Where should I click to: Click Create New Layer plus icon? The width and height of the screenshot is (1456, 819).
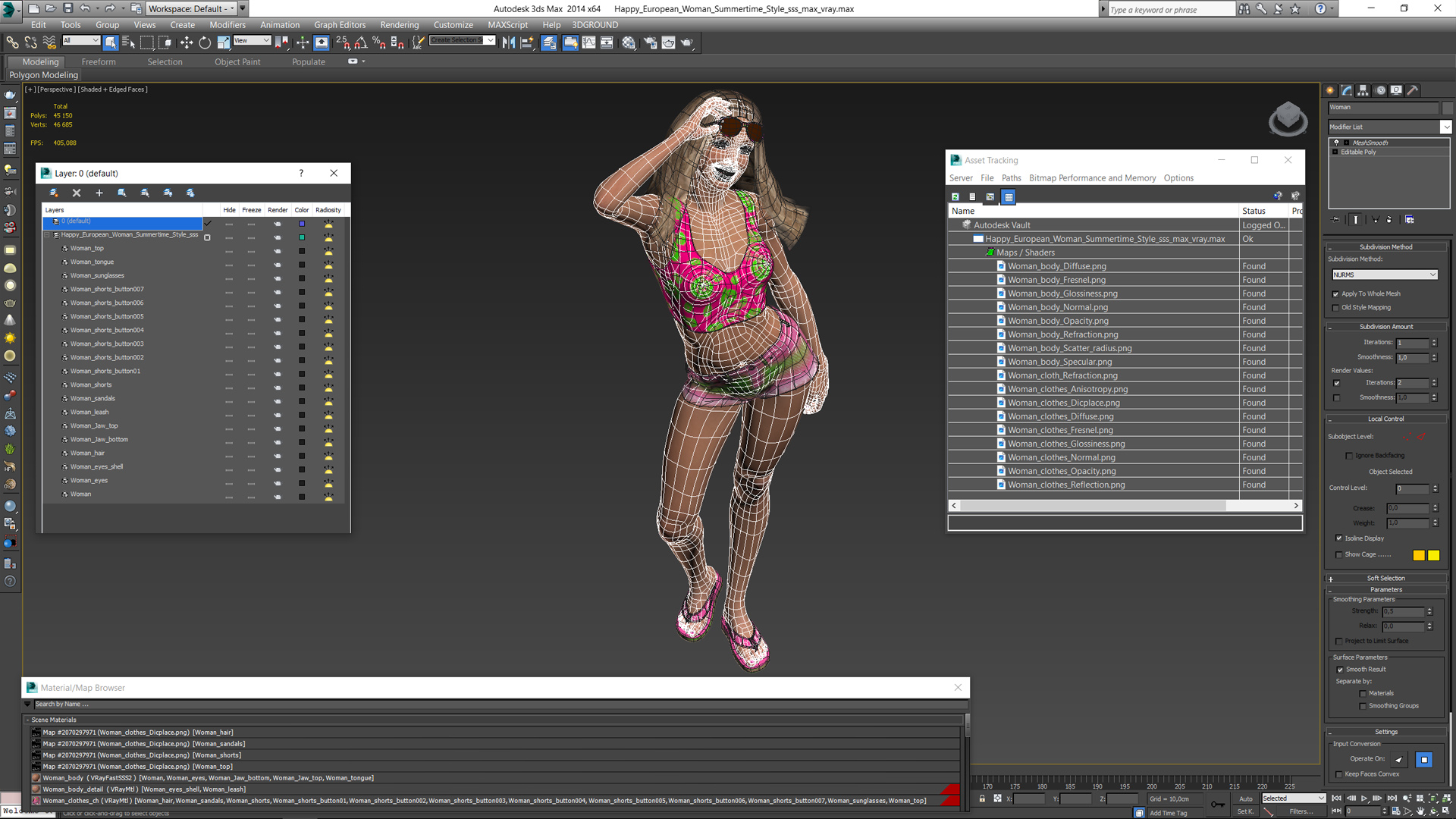coord(99,193)
